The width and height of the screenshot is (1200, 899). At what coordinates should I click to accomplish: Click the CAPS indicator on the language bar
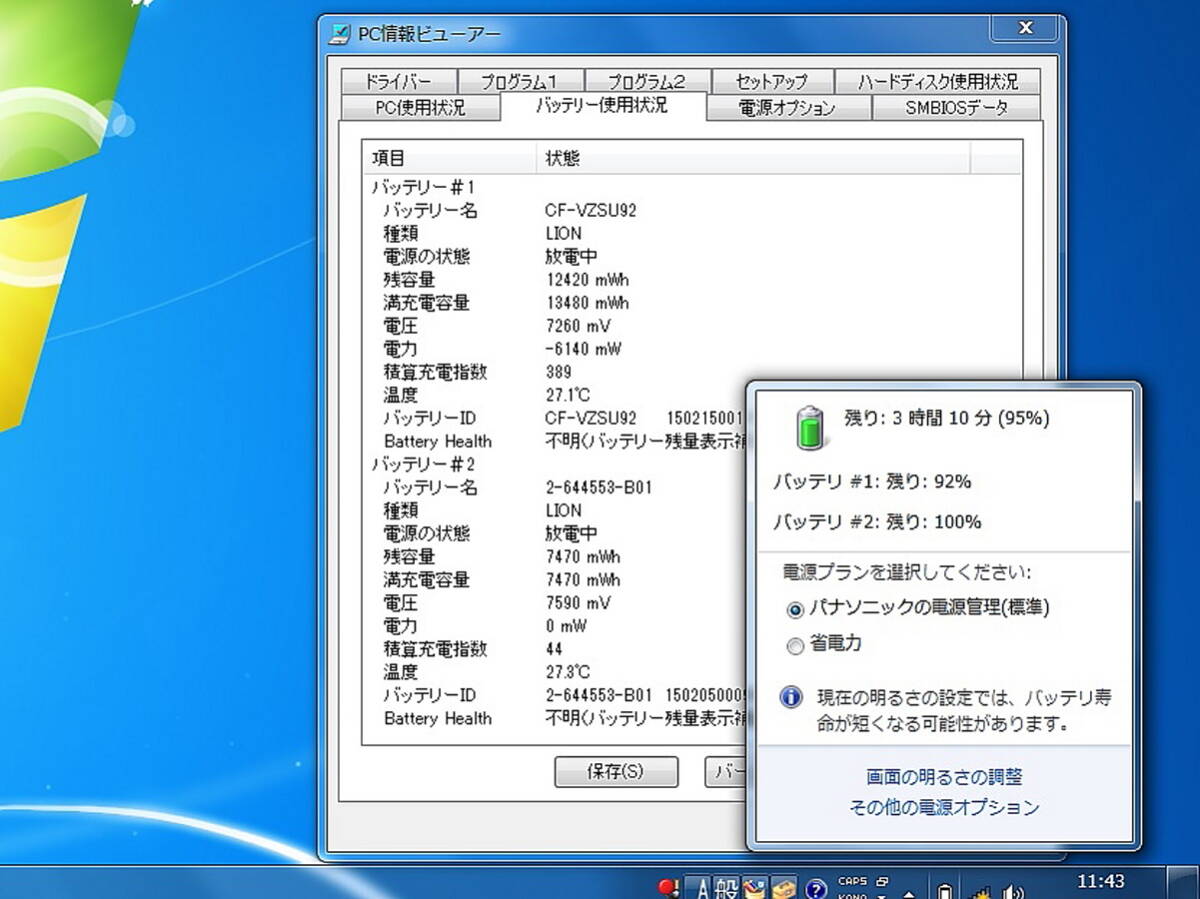[852, 881]
